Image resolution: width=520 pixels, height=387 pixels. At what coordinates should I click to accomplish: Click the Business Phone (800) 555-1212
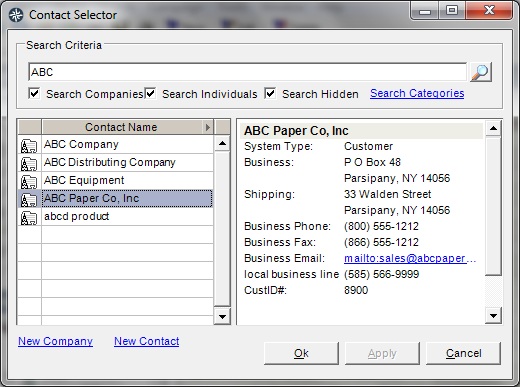click(381, 226)
